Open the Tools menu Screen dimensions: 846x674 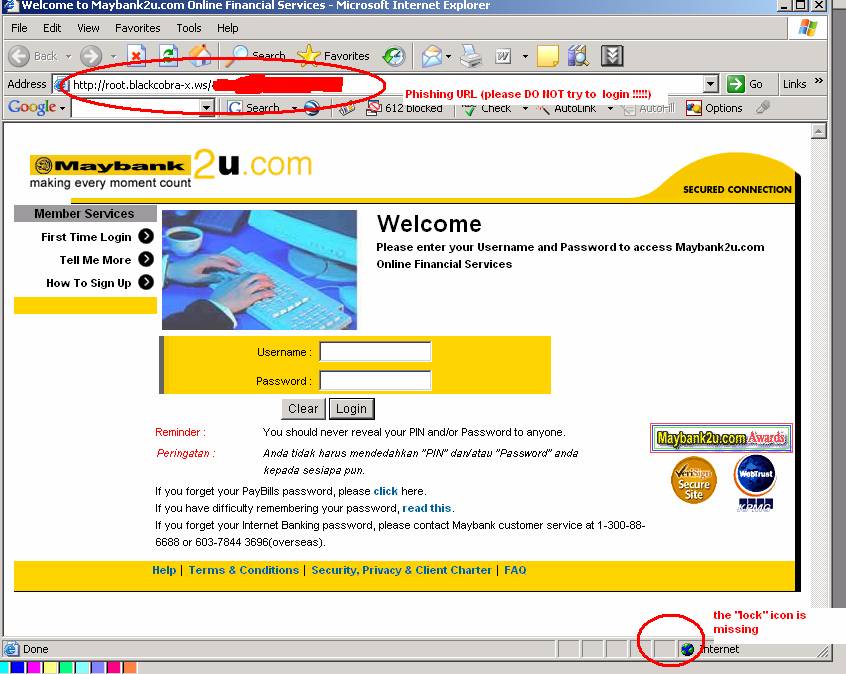[189, 28]
